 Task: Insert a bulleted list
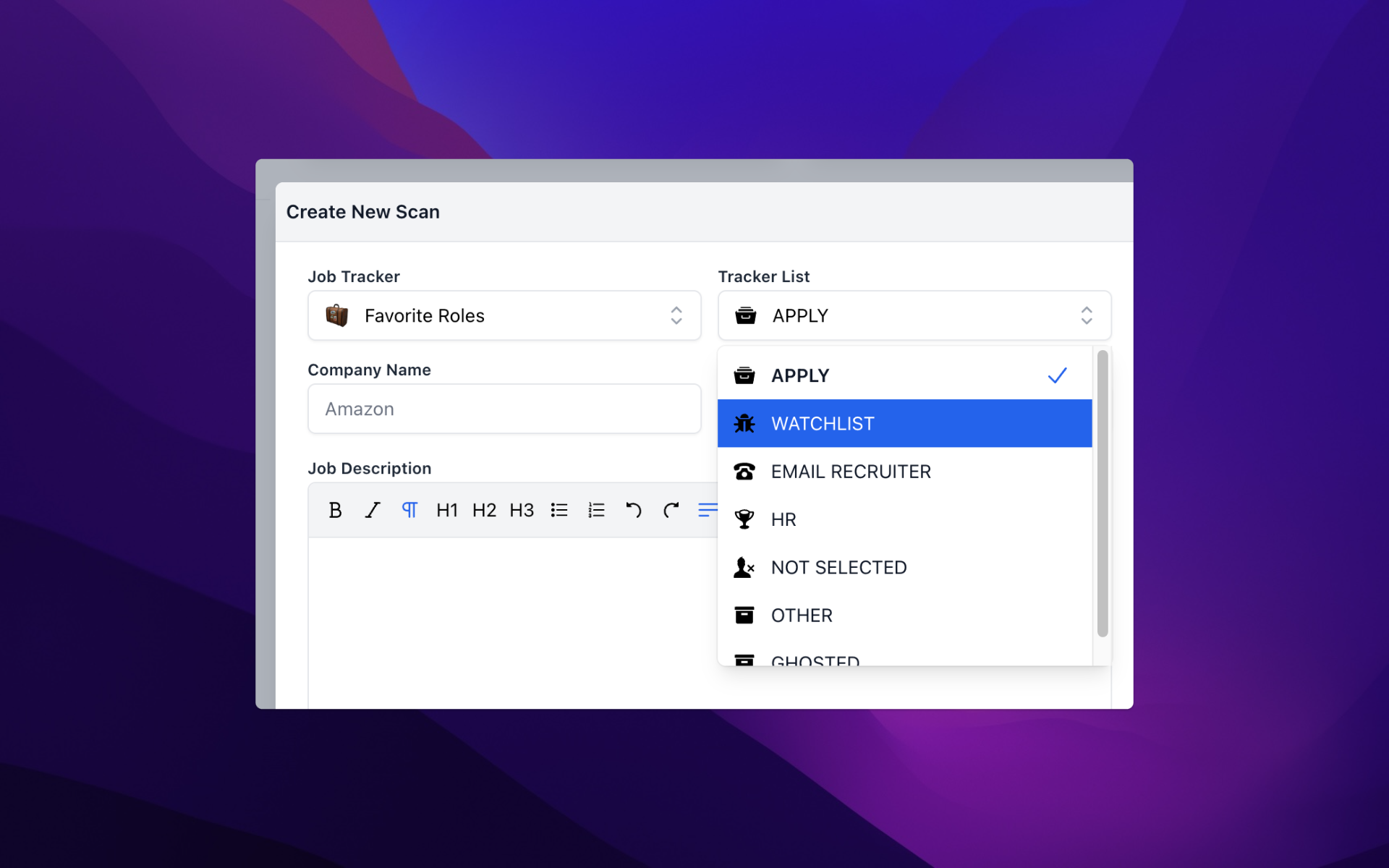pyautogui.click(x=559, y=510)
